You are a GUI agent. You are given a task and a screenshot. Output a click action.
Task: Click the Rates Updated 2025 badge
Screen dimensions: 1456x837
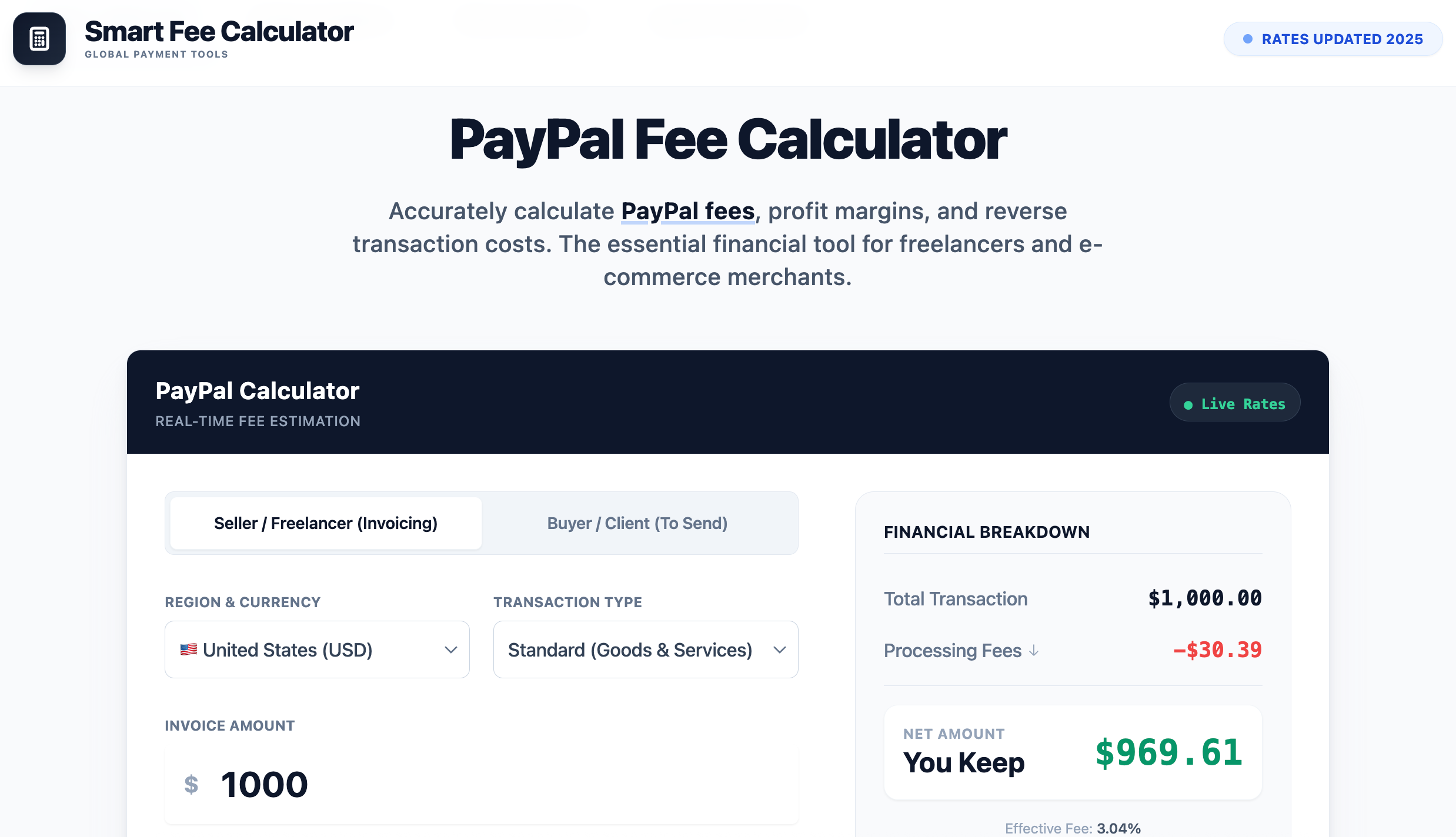pos(1333,39)
